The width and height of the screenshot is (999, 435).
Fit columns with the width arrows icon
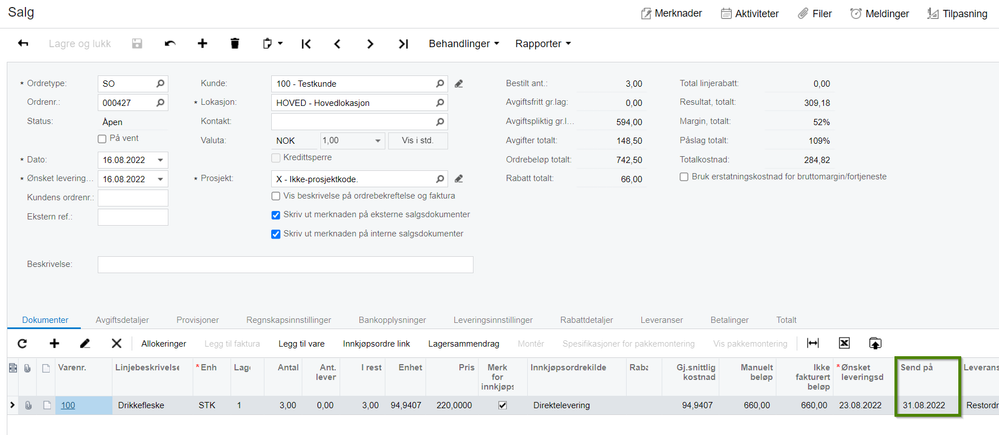pyautogui.click(x=813, y=343)
